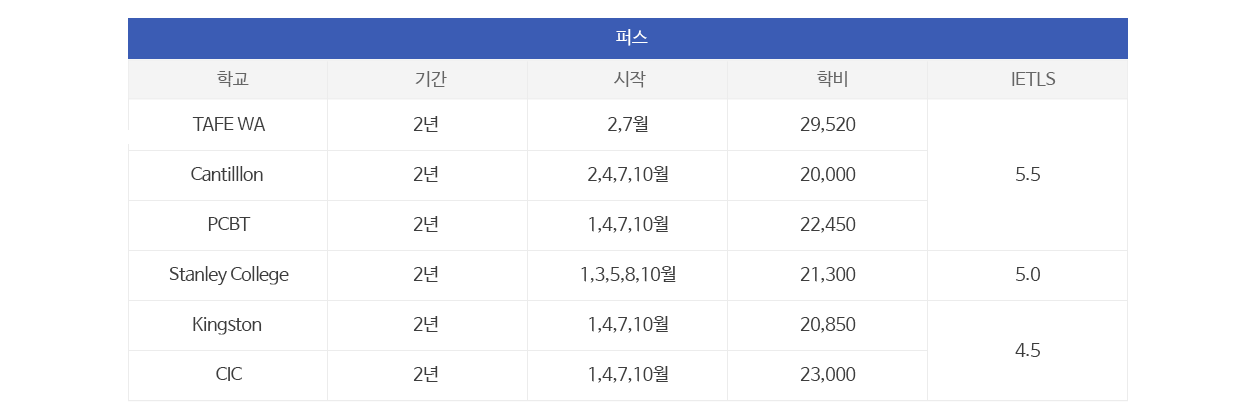This screenshot has width=1260, height=418.
Task: Click the TAFE WA school cell
Action: click(228, 125)
